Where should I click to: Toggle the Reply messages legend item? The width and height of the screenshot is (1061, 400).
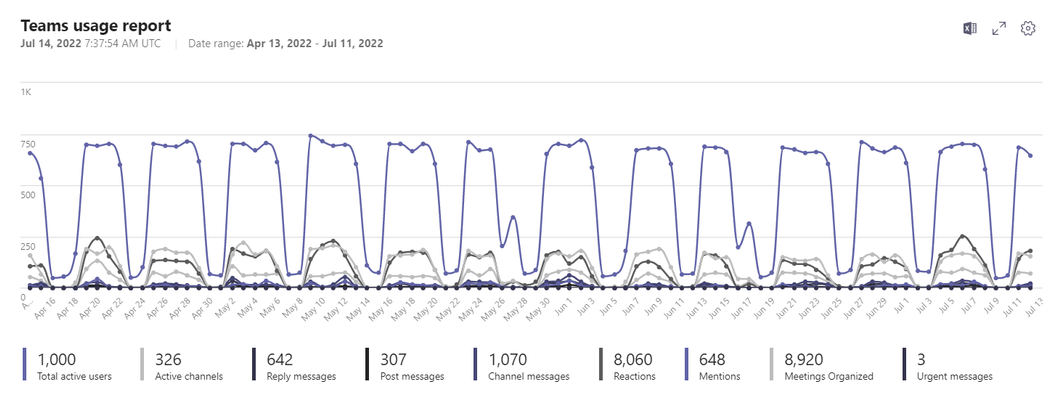pyautogui.click(x=294, y=365)
